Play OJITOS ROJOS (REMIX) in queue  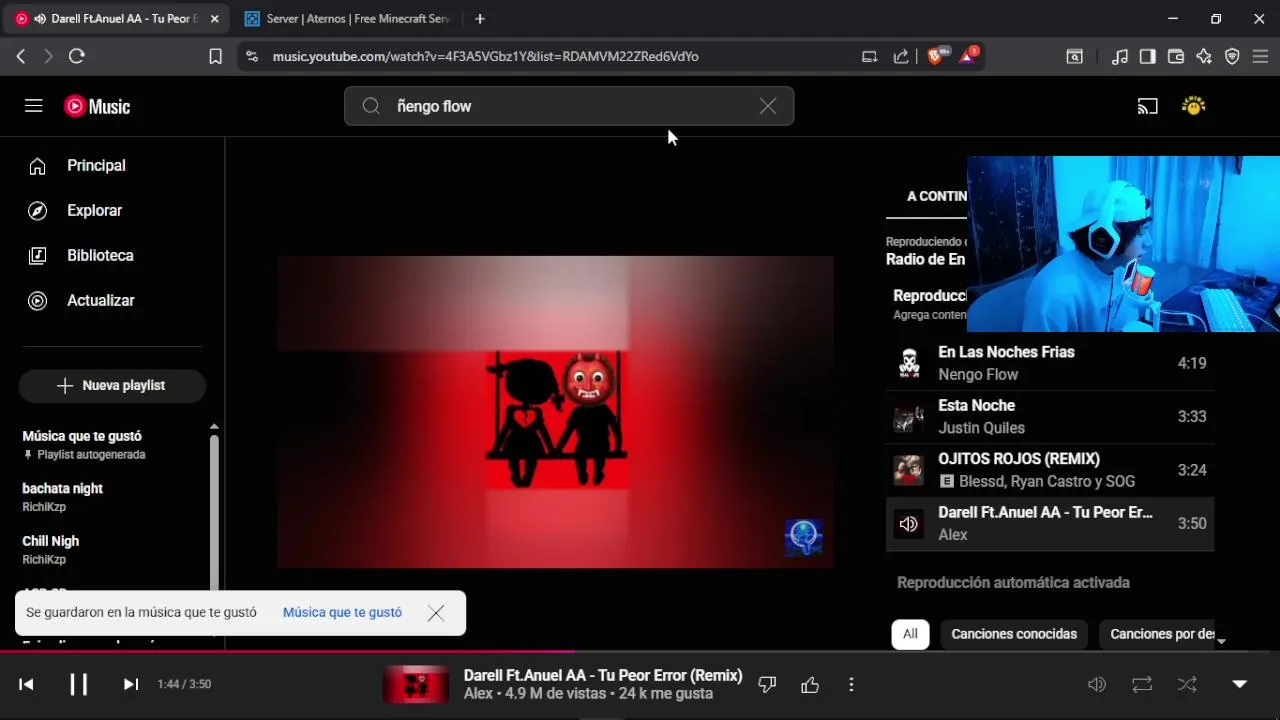pyautogui.click(x=1050, y=469)
